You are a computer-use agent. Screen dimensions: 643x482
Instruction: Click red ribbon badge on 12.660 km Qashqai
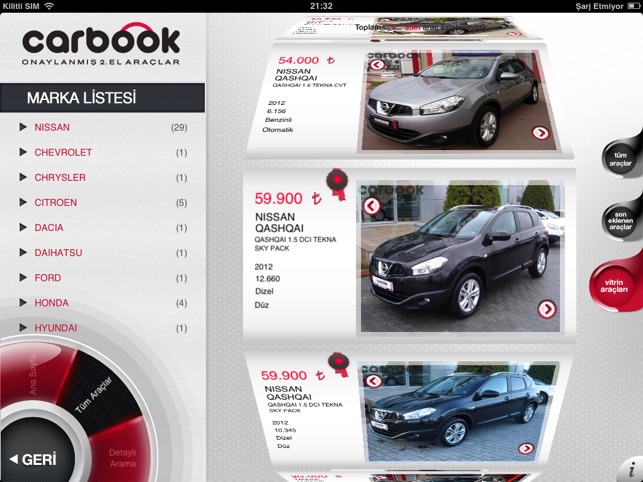tap(337, 184)
